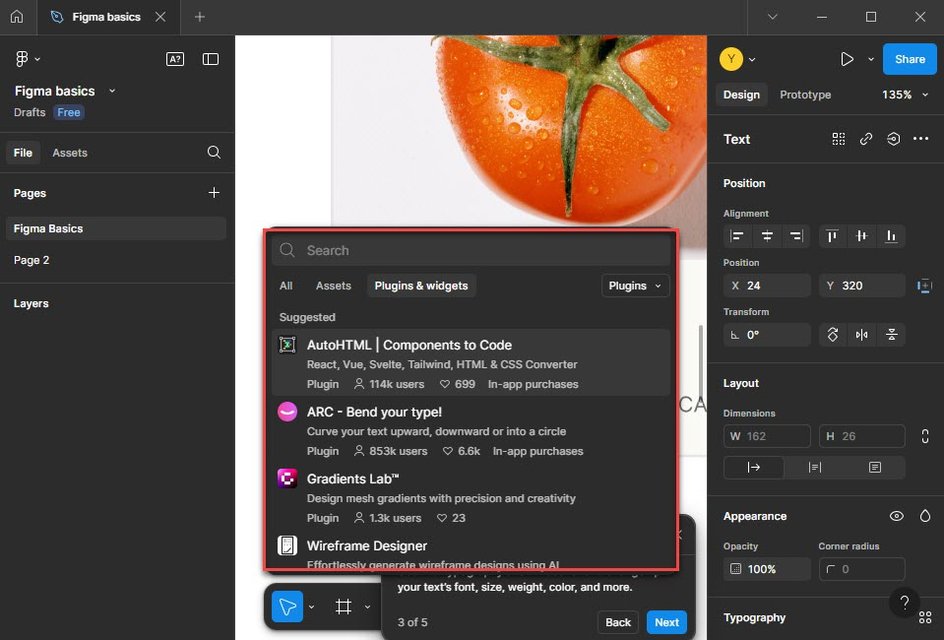Open the Wireframe Designer plugin

tap(471, 551)
